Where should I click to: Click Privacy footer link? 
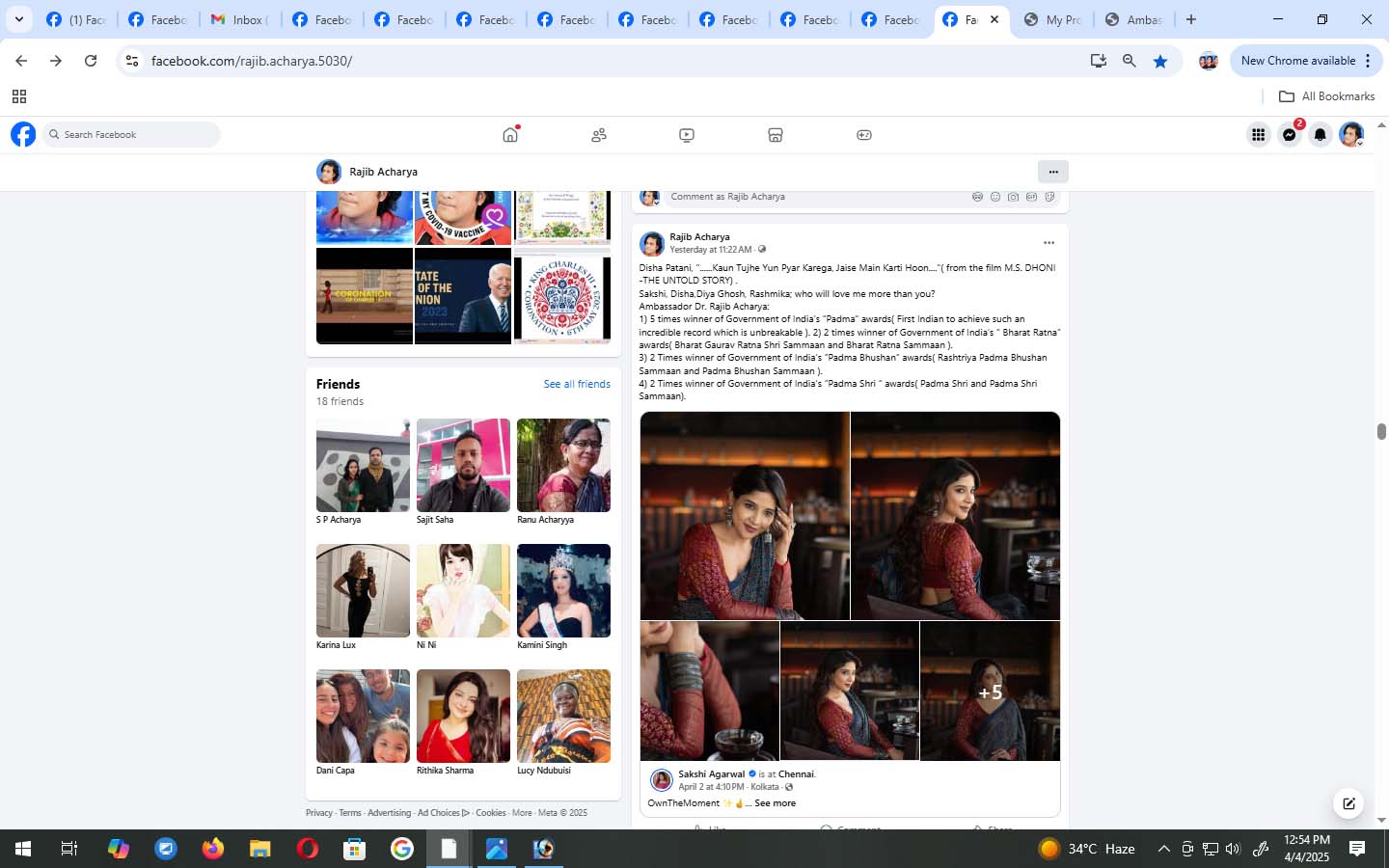[x=319, y=813]
